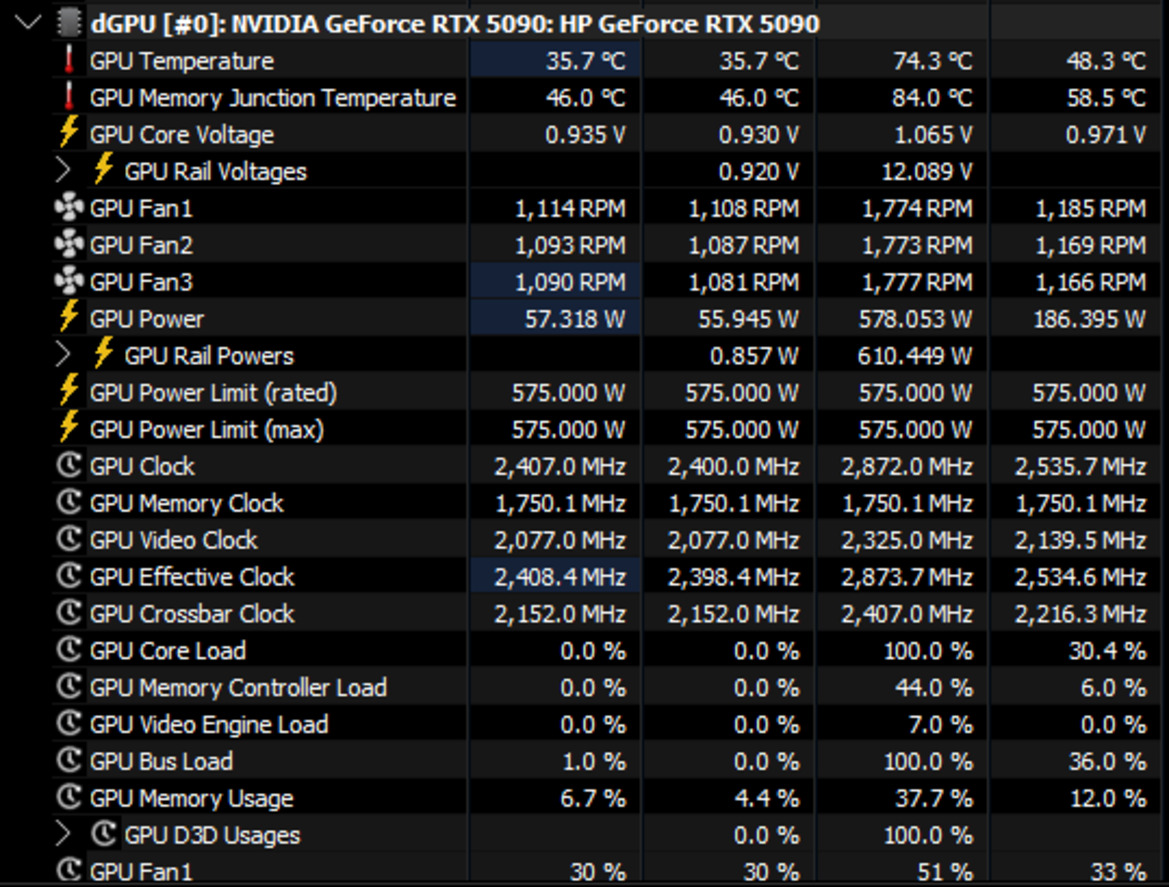The width and height of the screenshot is (1169, 887).
Task: Select the GPU Power Limit (rated) label
Action: (x=213, y=393)
